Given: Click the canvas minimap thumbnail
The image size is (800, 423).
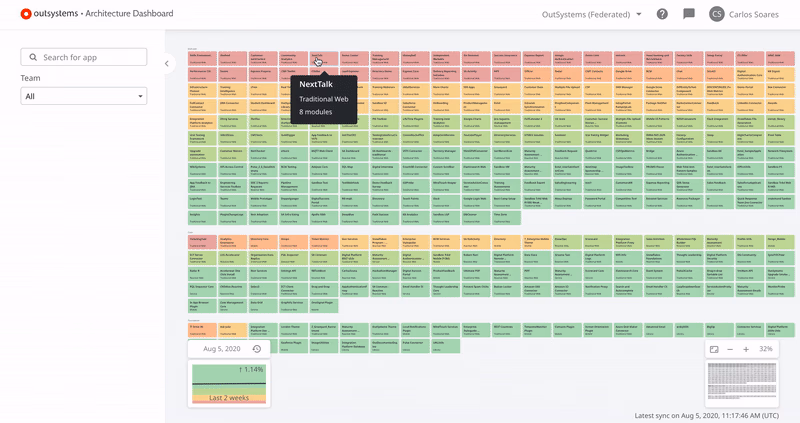Looking at the screenshot, I should [742, 382].
